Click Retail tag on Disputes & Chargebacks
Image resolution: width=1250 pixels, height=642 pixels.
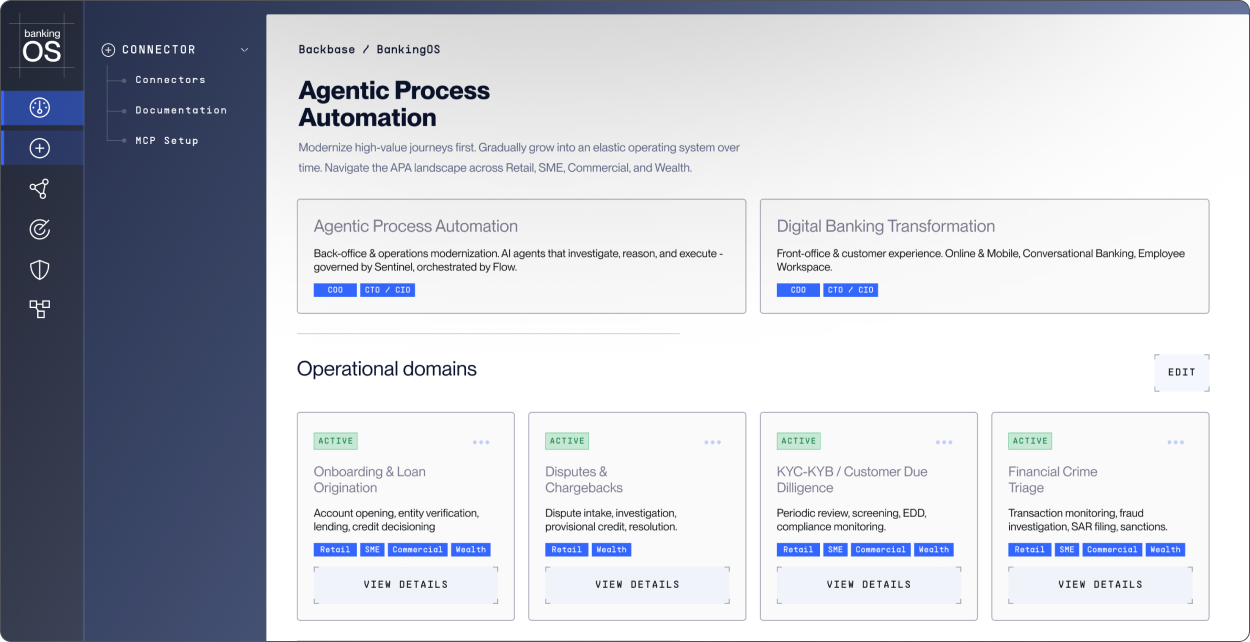pos(566,549)
